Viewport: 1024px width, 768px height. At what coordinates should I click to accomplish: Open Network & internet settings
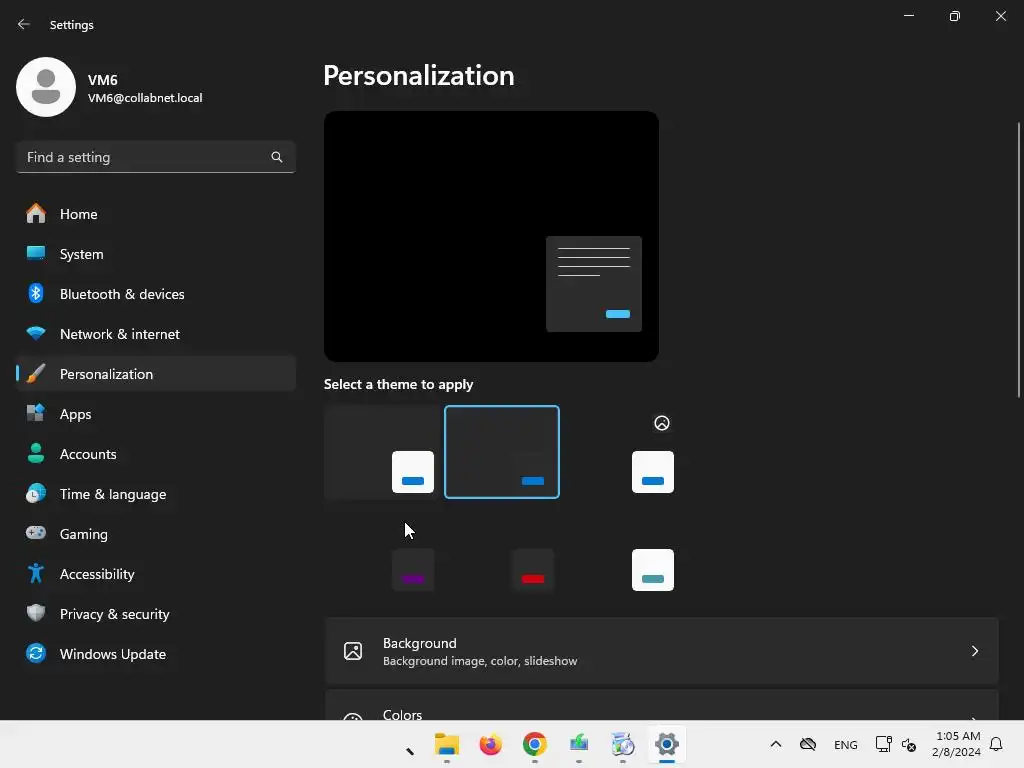coord(155,334)
